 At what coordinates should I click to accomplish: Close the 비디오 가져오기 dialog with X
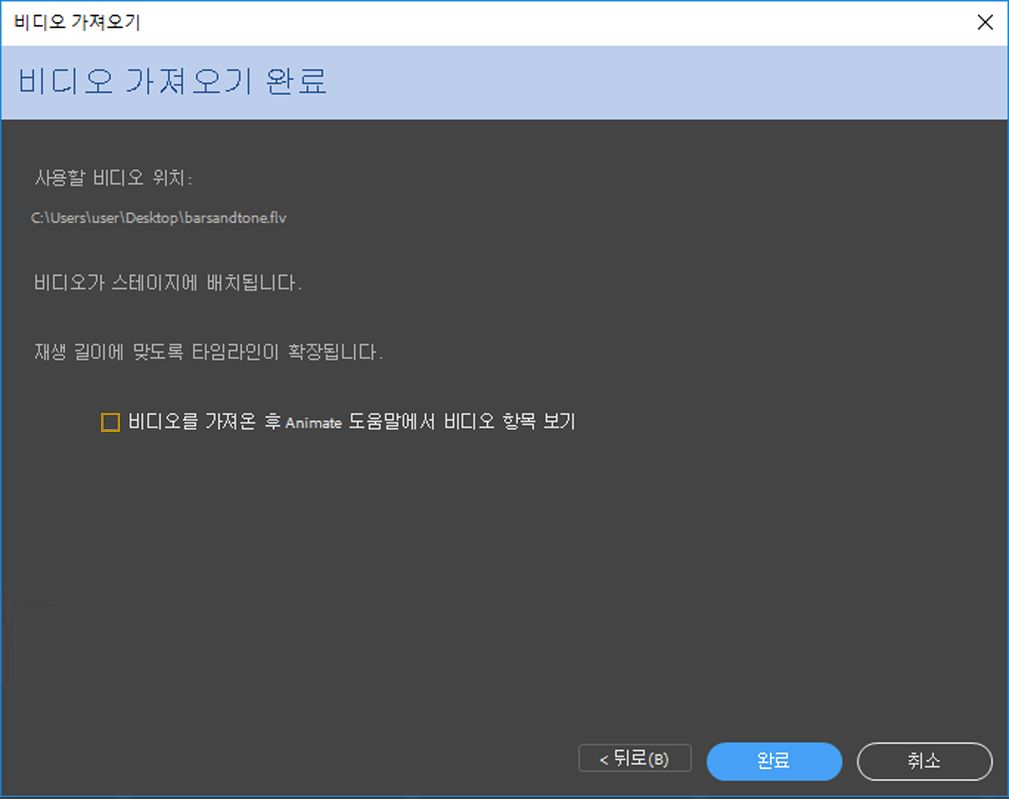pyautogui.click(x=986, y=22)
